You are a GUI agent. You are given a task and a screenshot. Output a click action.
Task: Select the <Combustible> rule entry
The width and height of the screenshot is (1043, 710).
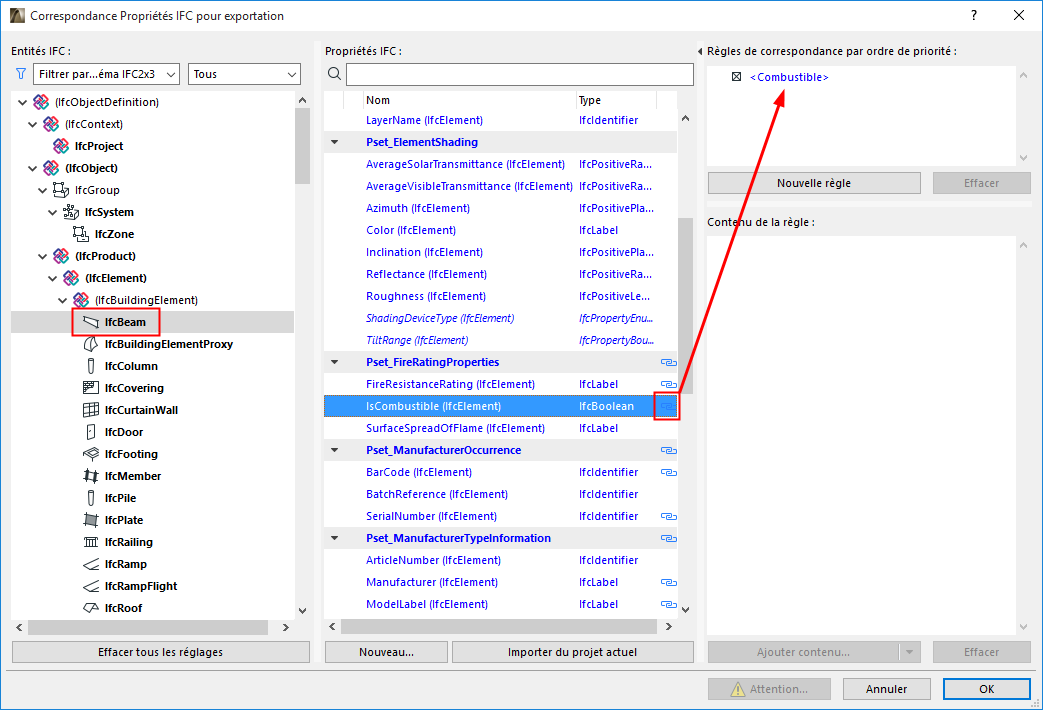(789, 77)
